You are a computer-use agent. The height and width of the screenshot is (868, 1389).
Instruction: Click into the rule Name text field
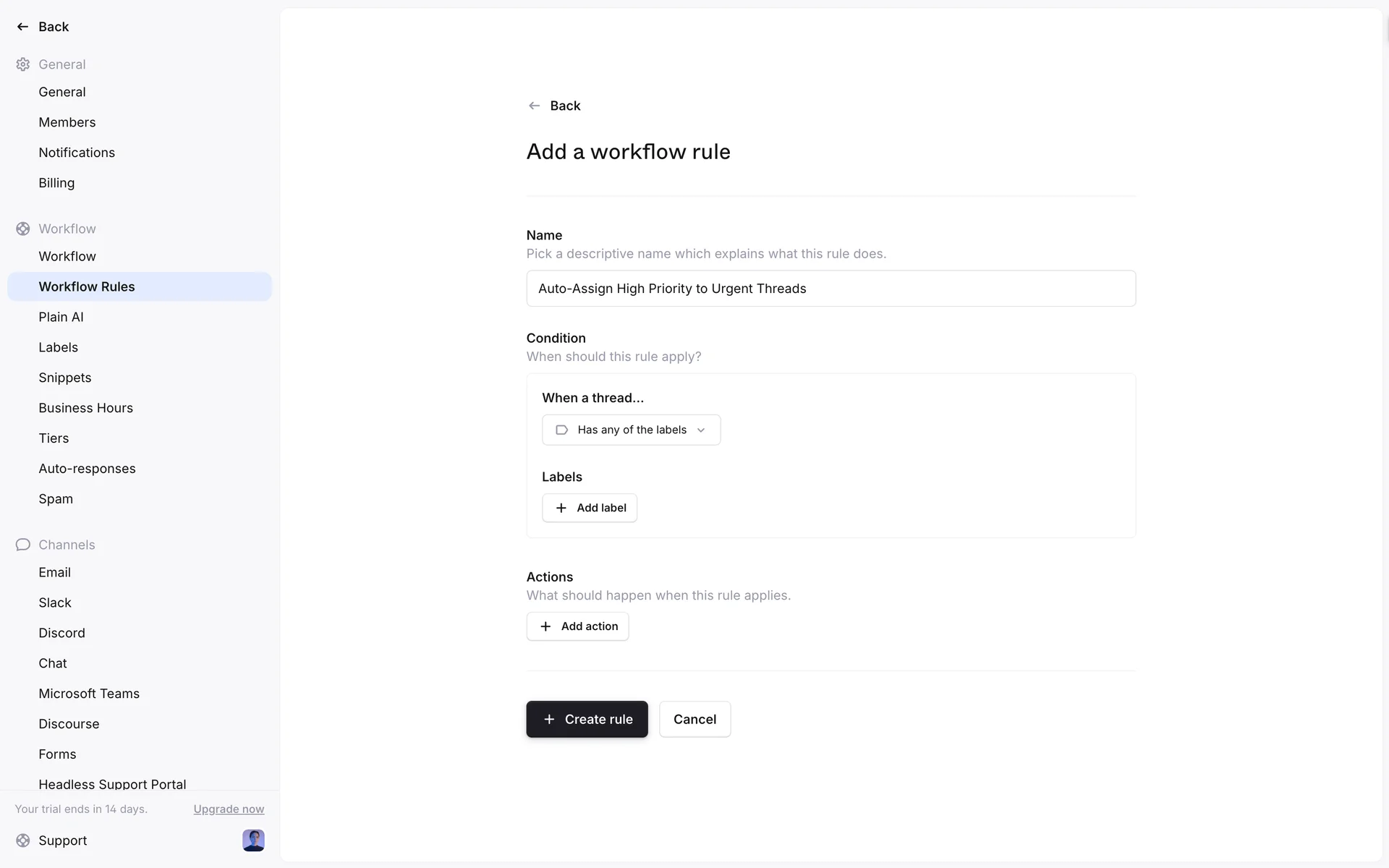(831, 289)
